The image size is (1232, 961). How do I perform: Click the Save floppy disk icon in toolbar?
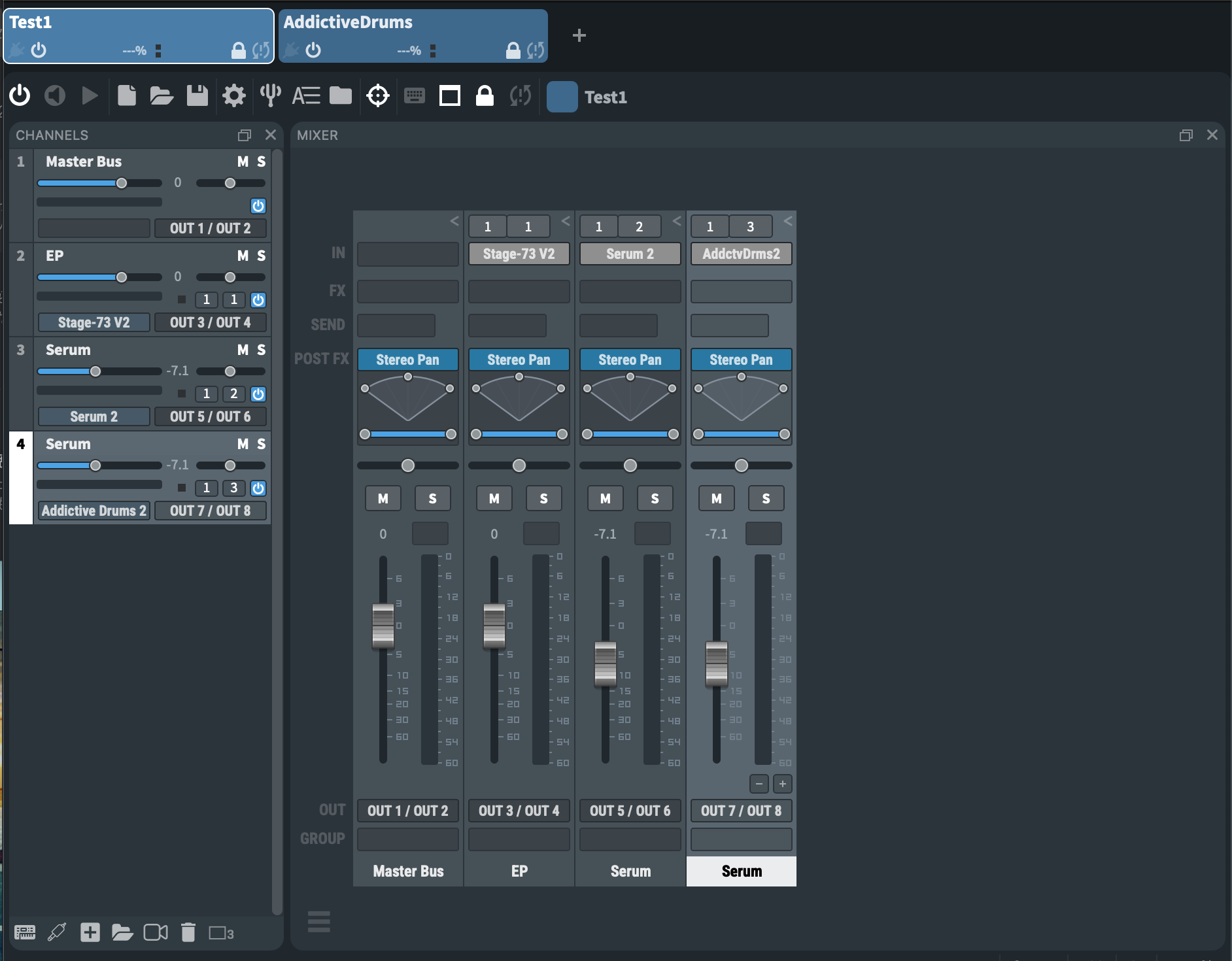(x=197, y=96)
